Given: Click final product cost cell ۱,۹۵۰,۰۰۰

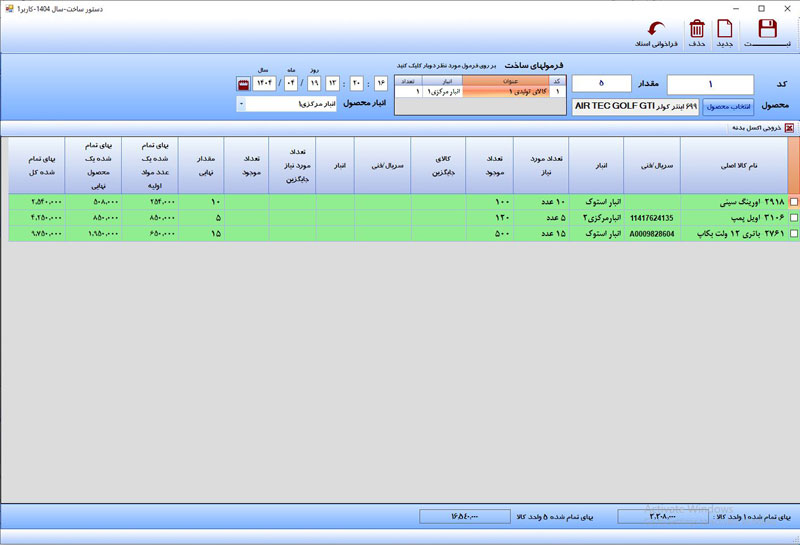Looking at the screenshot, I should point(93,234).
